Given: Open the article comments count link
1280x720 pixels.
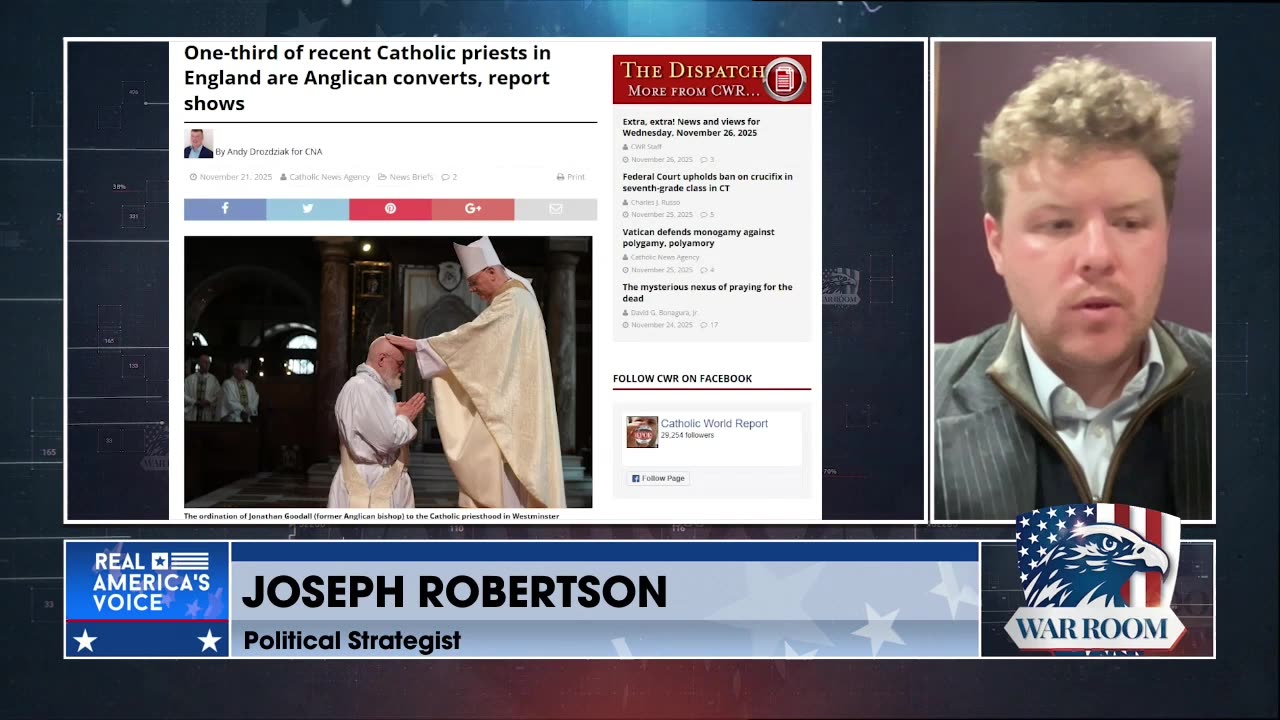Looking at the screenshot, I should click(450, 177).
